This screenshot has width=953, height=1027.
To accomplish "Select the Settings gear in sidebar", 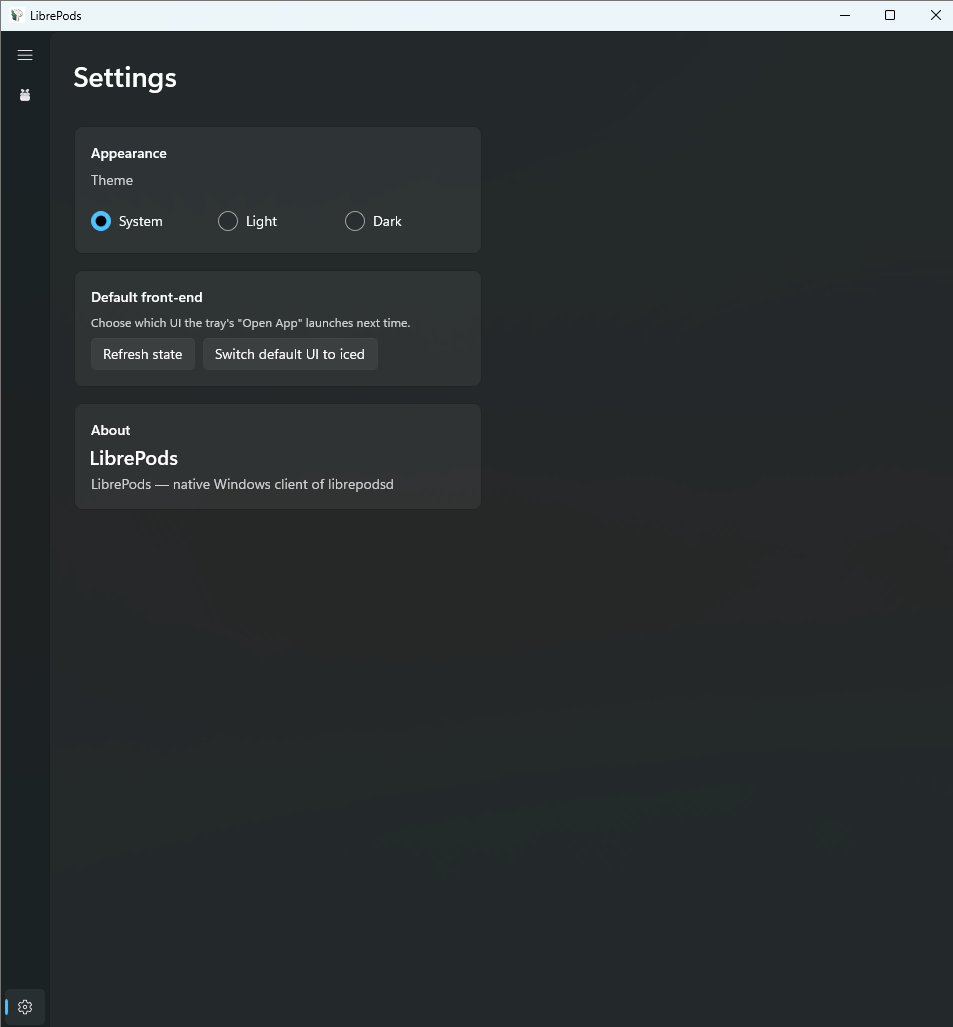I will [x=25, y=1007].
